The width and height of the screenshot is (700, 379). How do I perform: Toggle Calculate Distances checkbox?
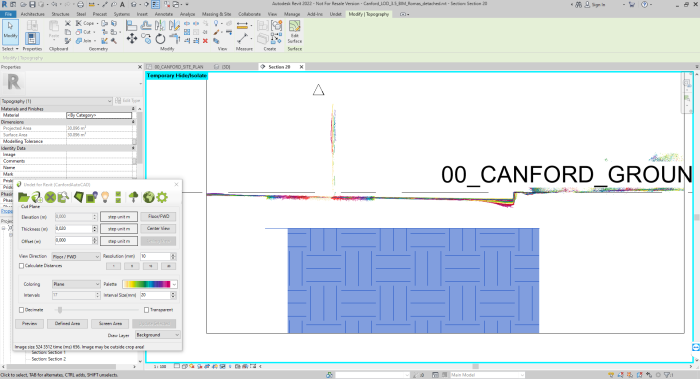click(21, 266)
